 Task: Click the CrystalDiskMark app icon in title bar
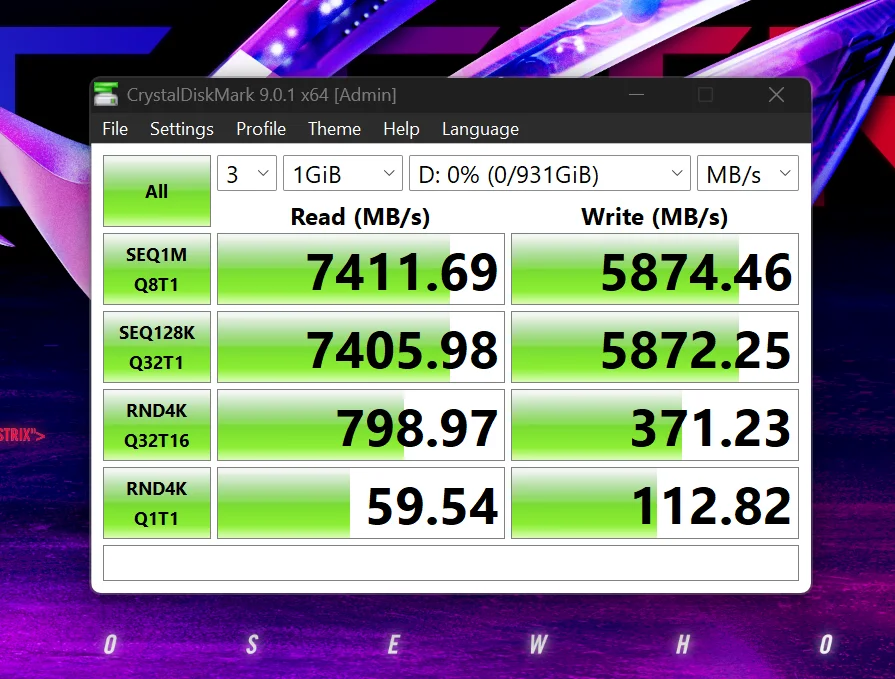106,94
